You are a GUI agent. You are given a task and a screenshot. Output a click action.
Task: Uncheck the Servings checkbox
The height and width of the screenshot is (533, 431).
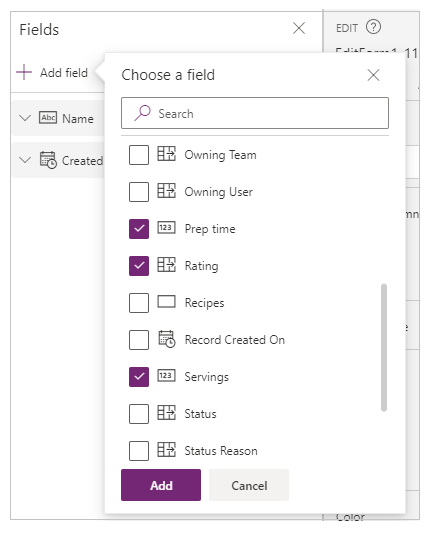click(x=139, y=377)
